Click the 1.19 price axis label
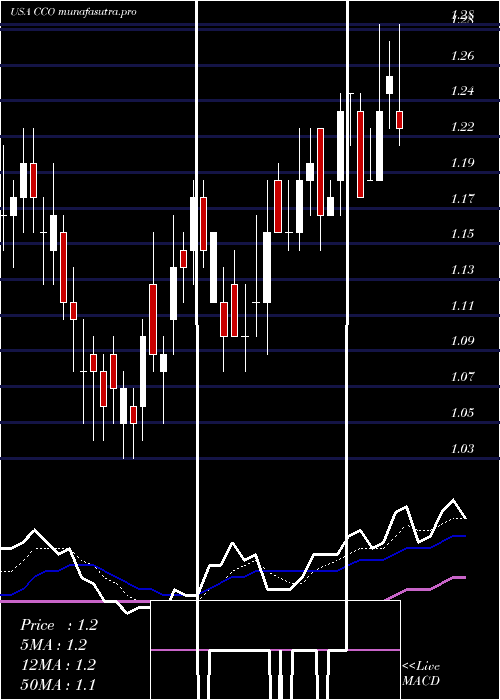The height and width of the screenshot is (700, 500). pos(462,162)
